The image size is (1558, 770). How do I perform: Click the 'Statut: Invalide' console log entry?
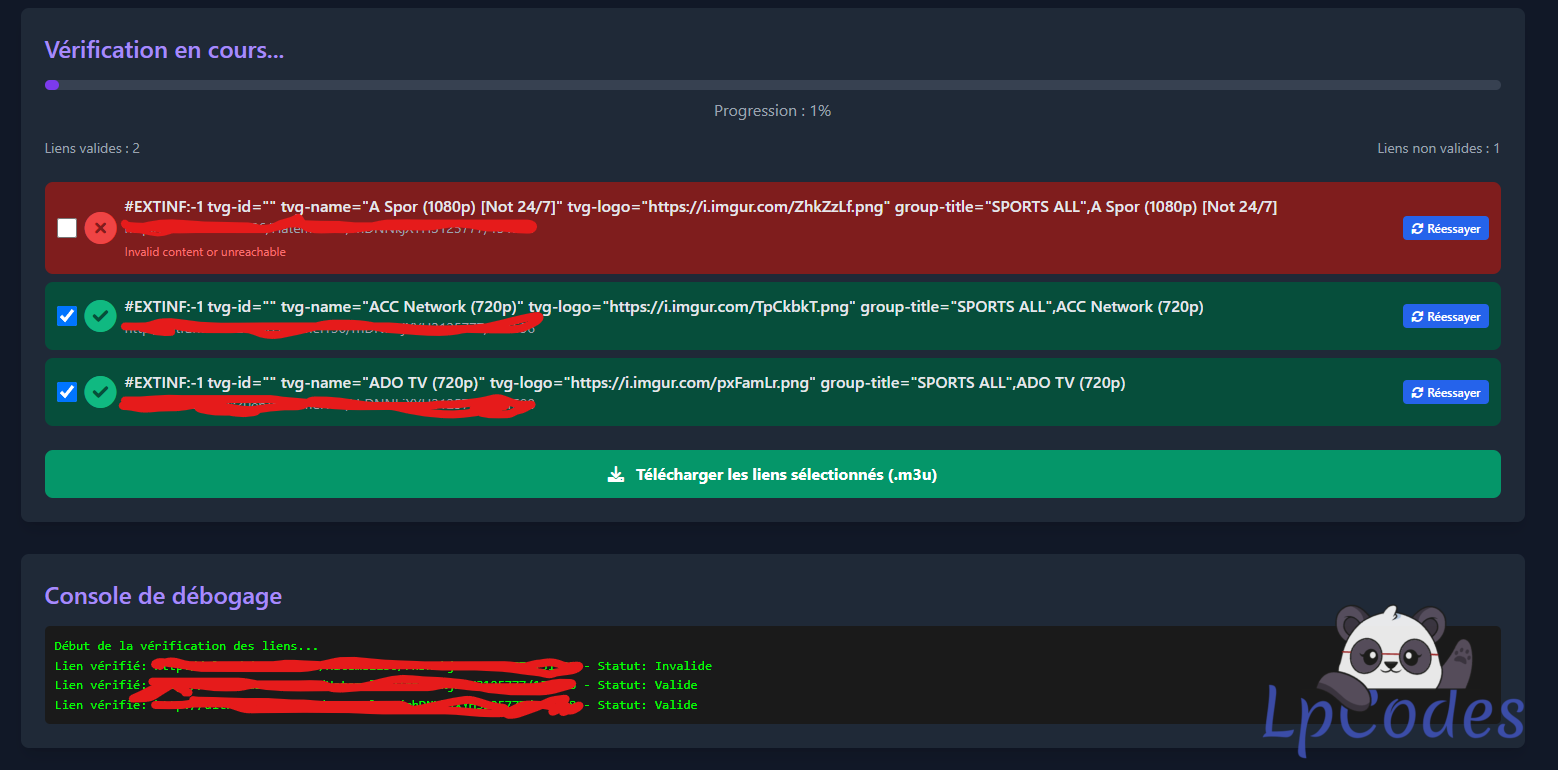point(654,666)
